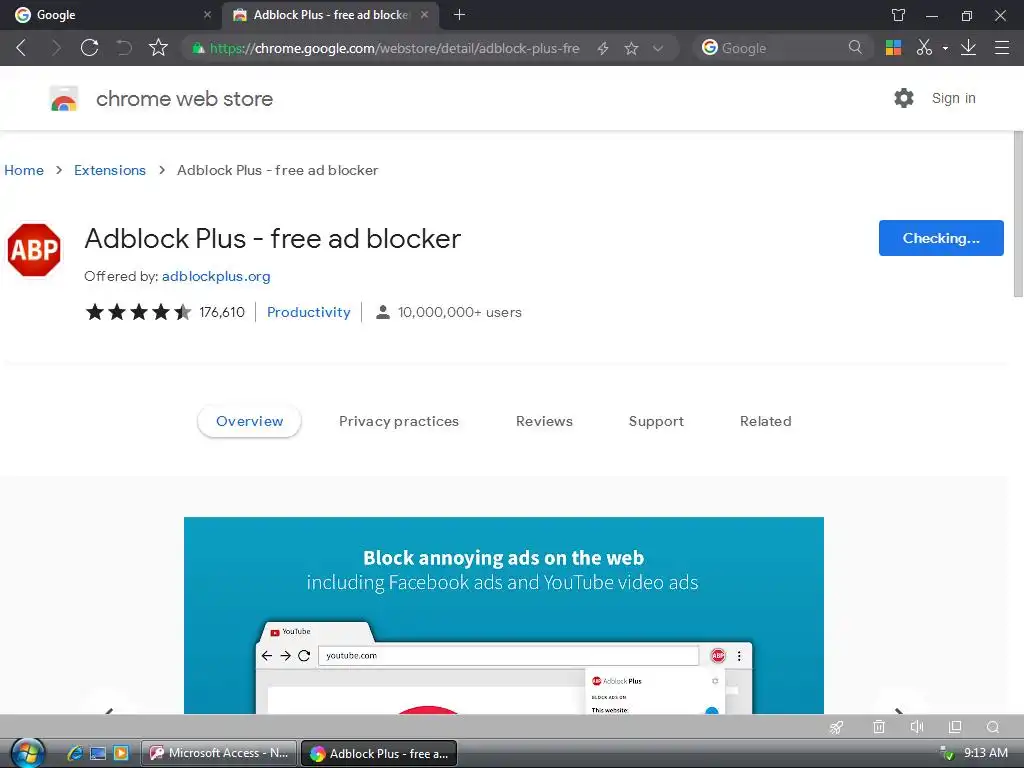Click the green secure lock icon in address bar
The width and height of the screenshot is (1024, 768).
199,48
